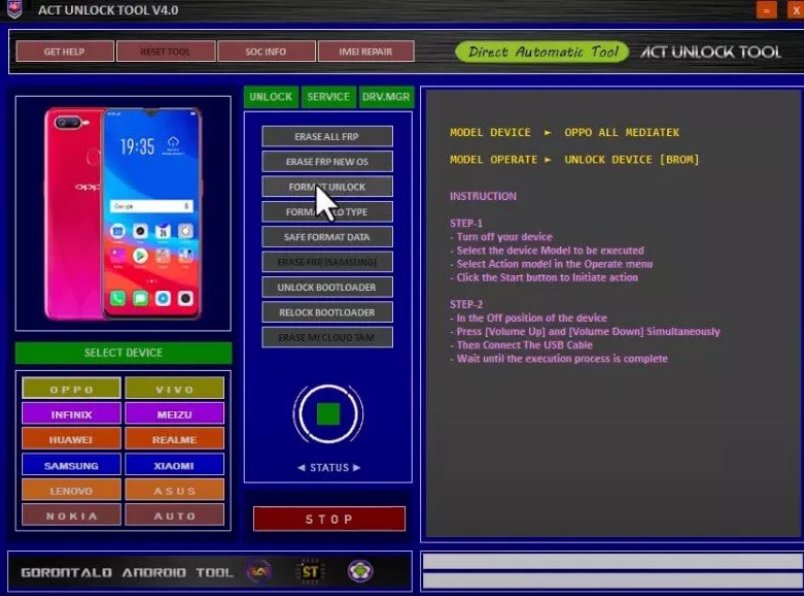804x596 pixels.
Task: Select the SAMSUNG brand
Action: 71,465
